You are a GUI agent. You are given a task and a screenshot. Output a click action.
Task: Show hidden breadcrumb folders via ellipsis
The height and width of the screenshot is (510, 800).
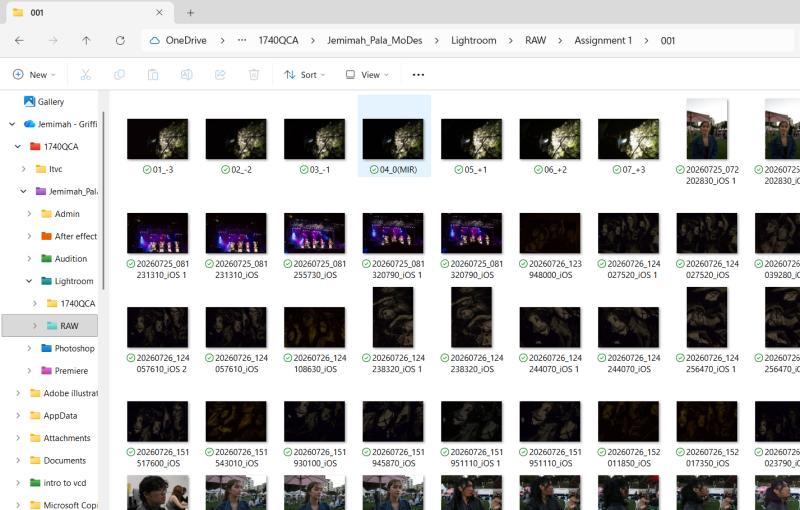click(x=242, y=40)
